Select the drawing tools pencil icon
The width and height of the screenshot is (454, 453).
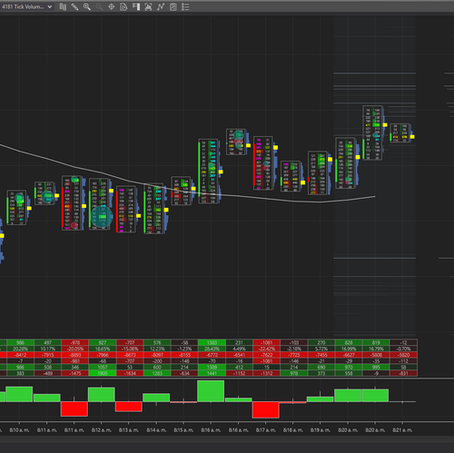[75, 7]
